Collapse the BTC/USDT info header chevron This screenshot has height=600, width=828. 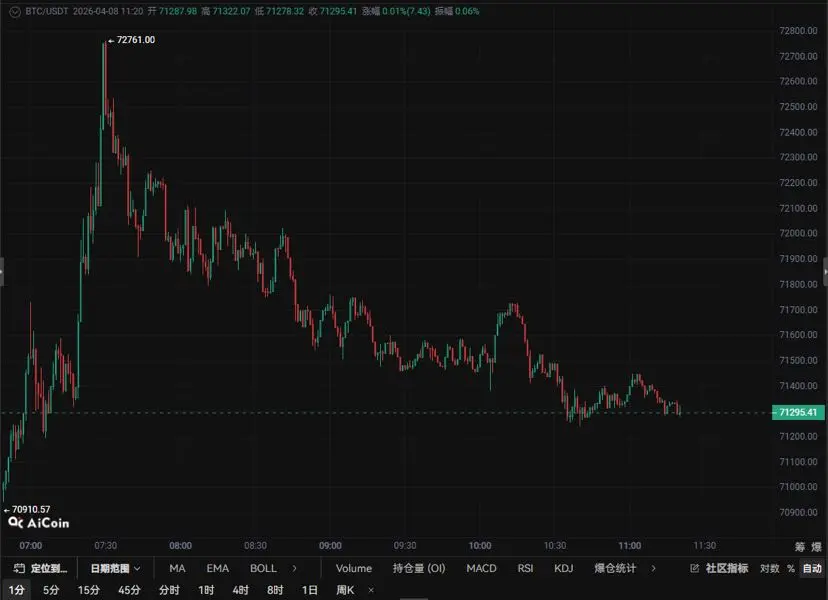(x=14, y=12)
